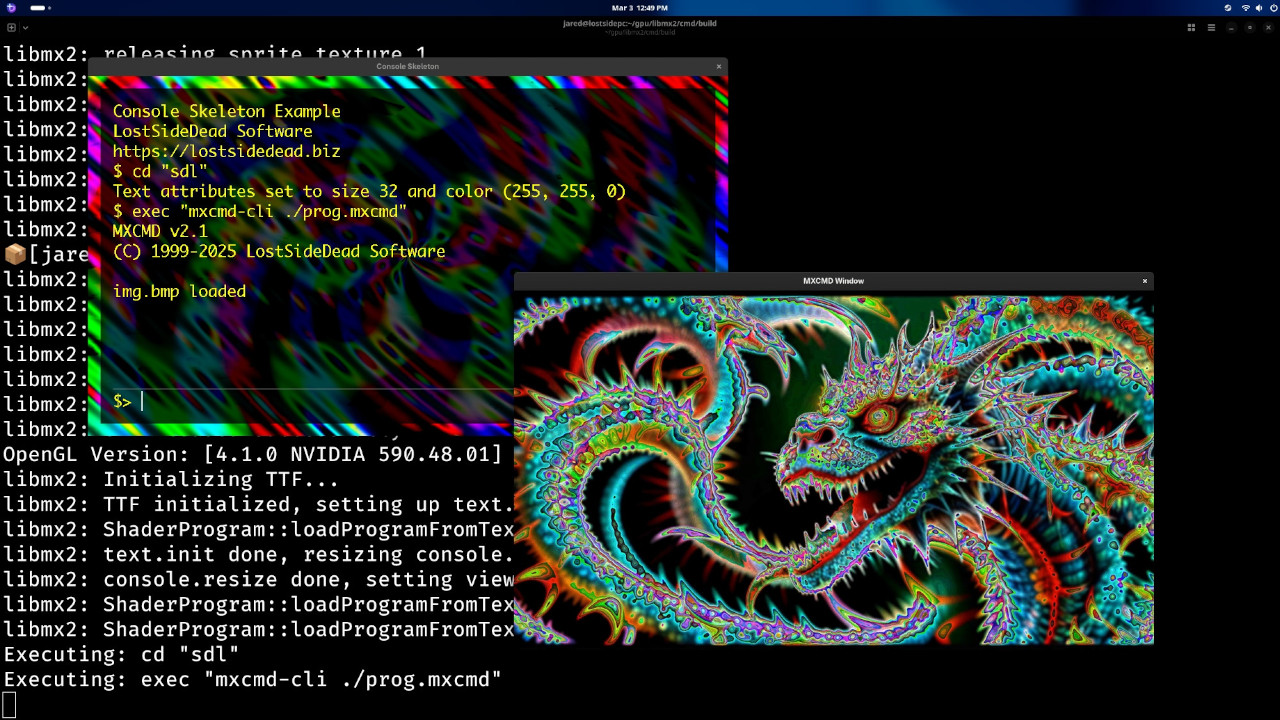This screenshot has width=1280, height=720.
Task: Click the sync tray icon in top bar
Action: click(x=1228, y=7)
